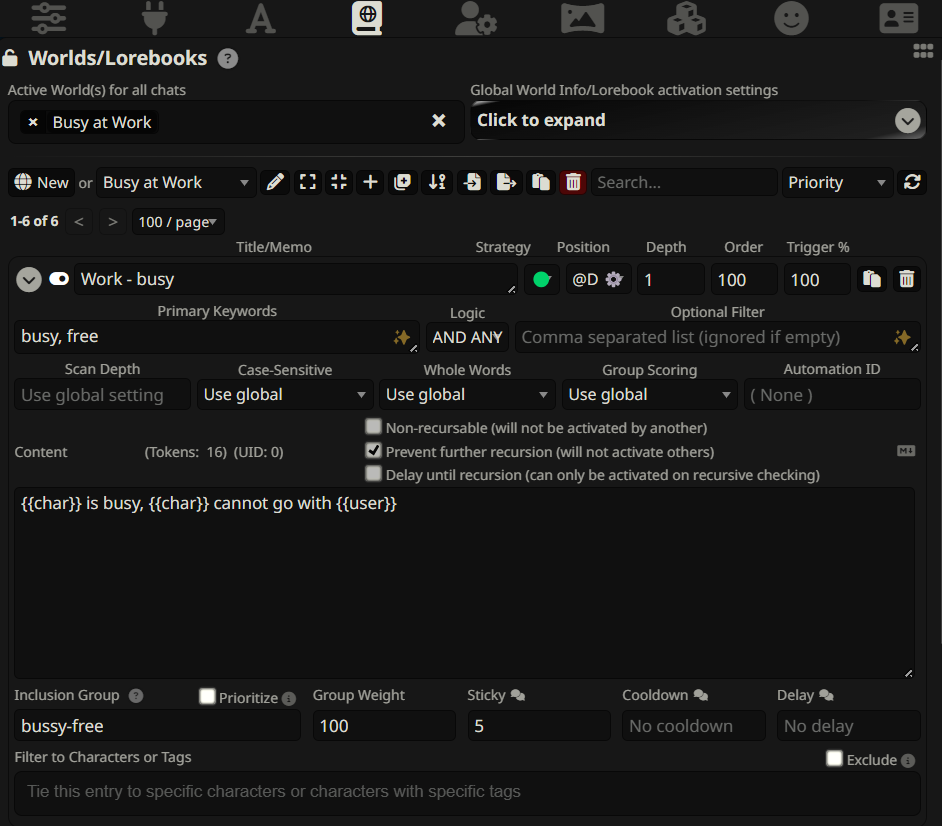The image size is (942, 826).
Task: Toggle the Work - busy entry switch
Action: point(59,279)
